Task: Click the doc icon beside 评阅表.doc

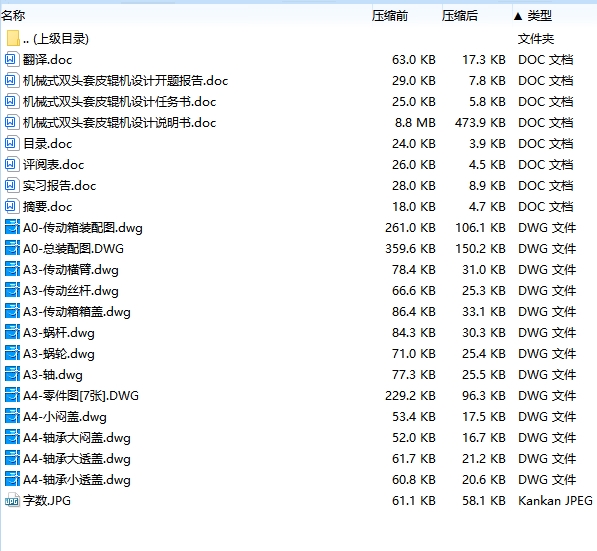Action: click(x=11, y=164)
